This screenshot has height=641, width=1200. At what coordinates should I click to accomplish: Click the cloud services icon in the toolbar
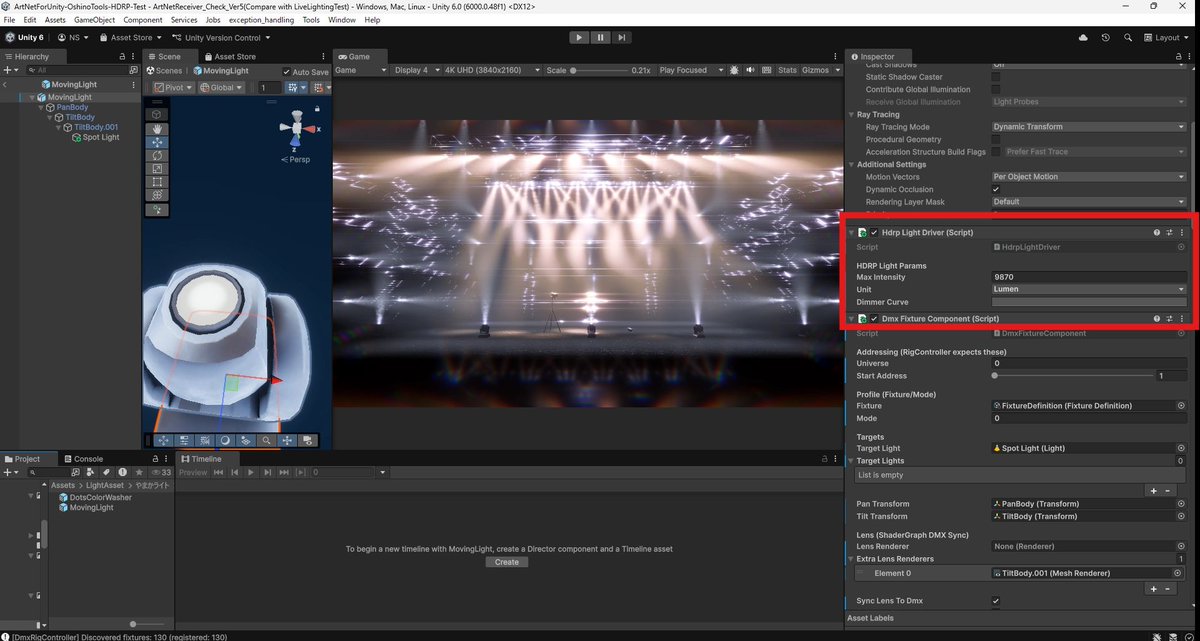click(x=1083, y=37)
